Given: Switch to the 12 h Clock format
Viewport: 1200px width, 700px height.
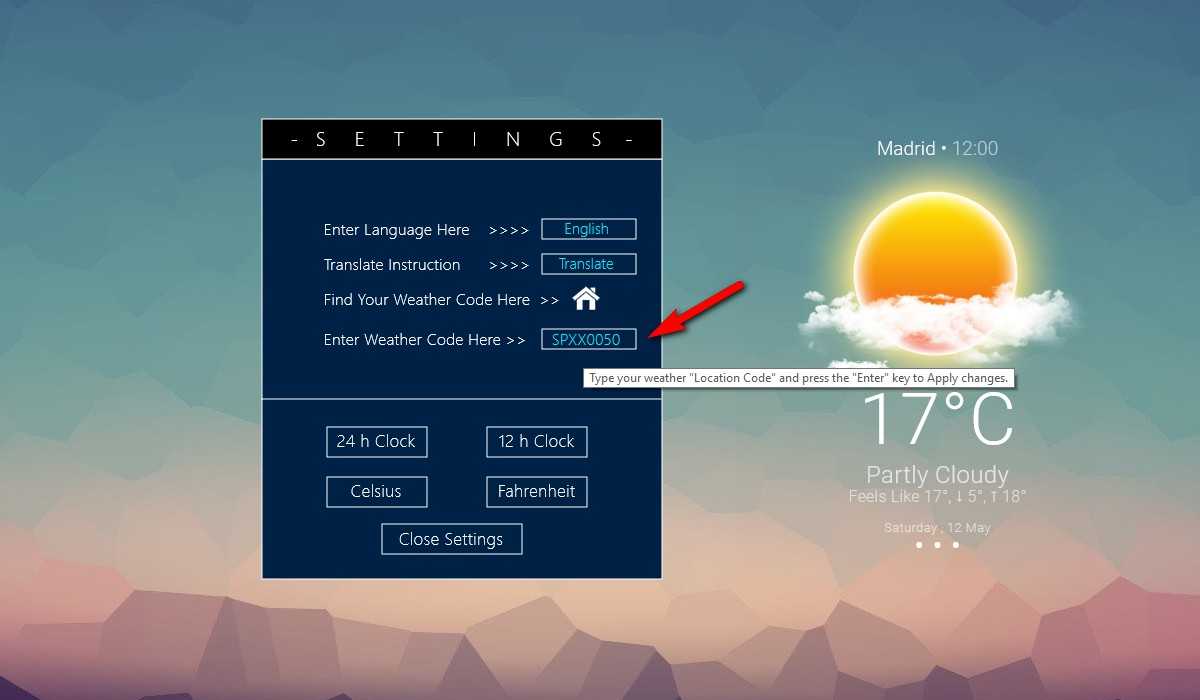Looking at the screenshot, I should [536, 442].
